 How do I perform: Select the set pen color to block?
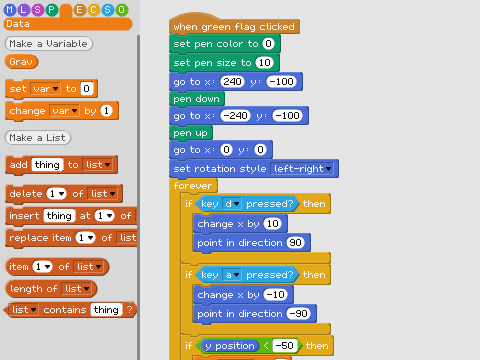pyautogui.click(x=225, y=44)
